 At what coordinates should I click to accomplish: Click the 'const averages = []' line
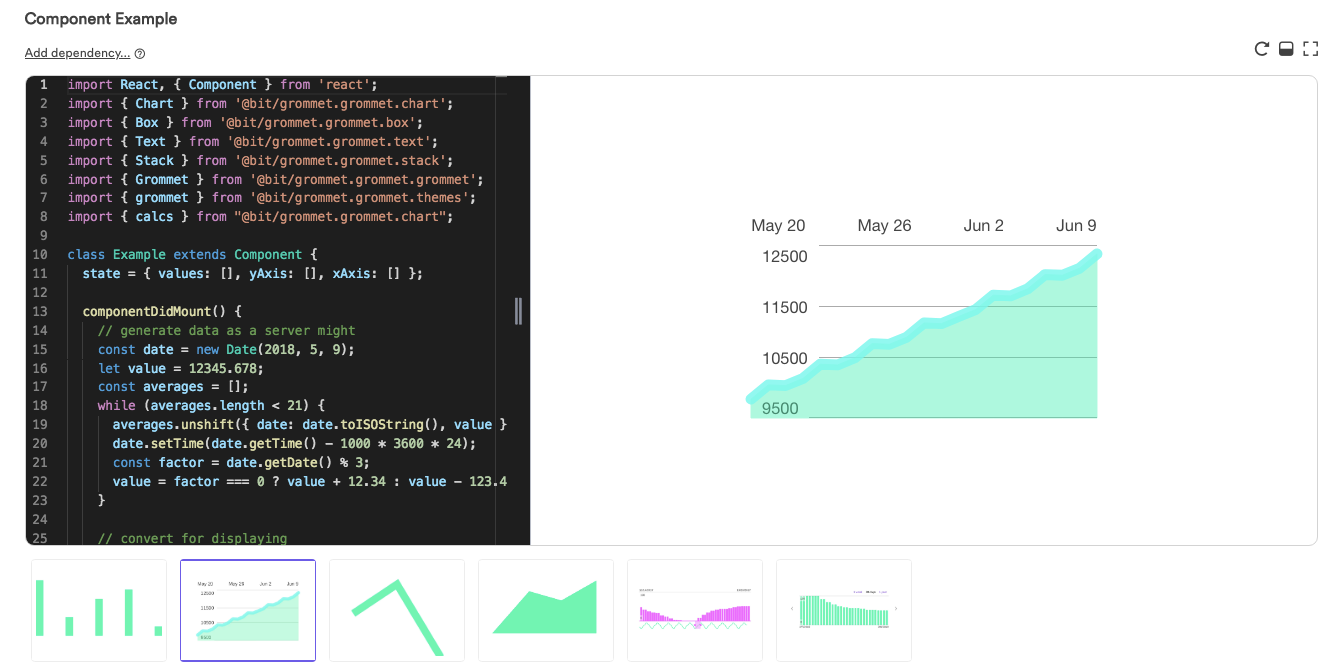click(173, 387)
